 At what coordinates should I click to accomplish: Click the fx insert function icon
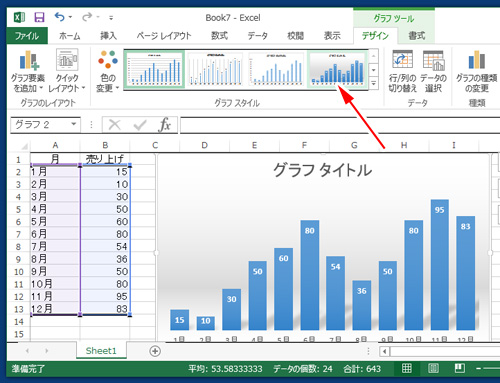click(x=165, y=125)
